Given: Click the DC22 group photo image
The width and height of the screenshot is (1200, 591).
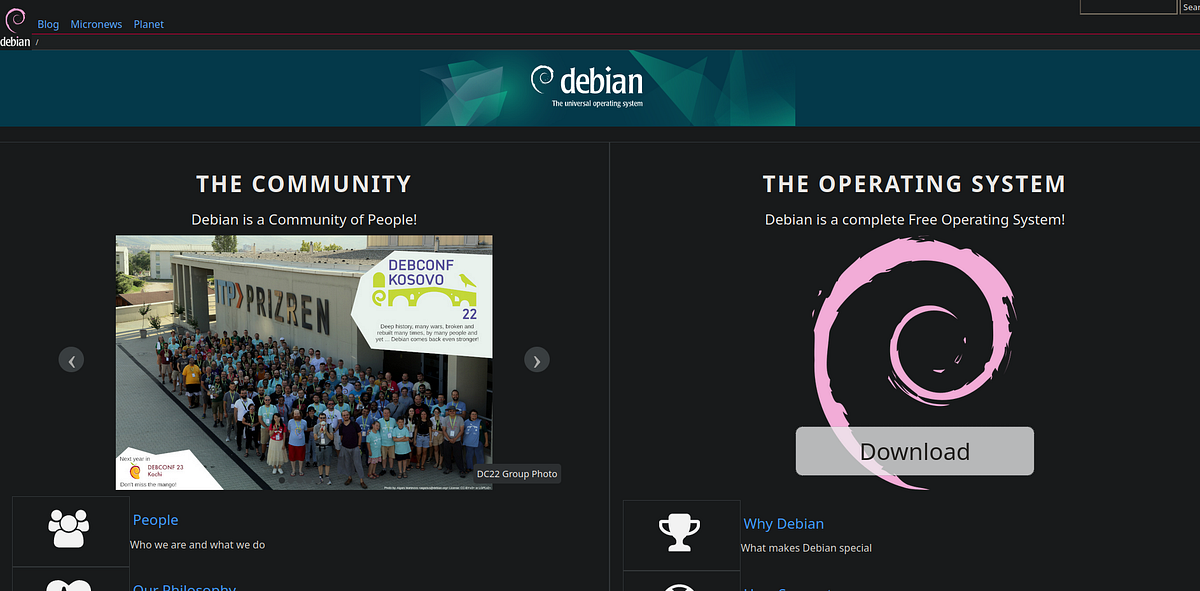Looking at the screenshot, I should (x=304, y=362).
